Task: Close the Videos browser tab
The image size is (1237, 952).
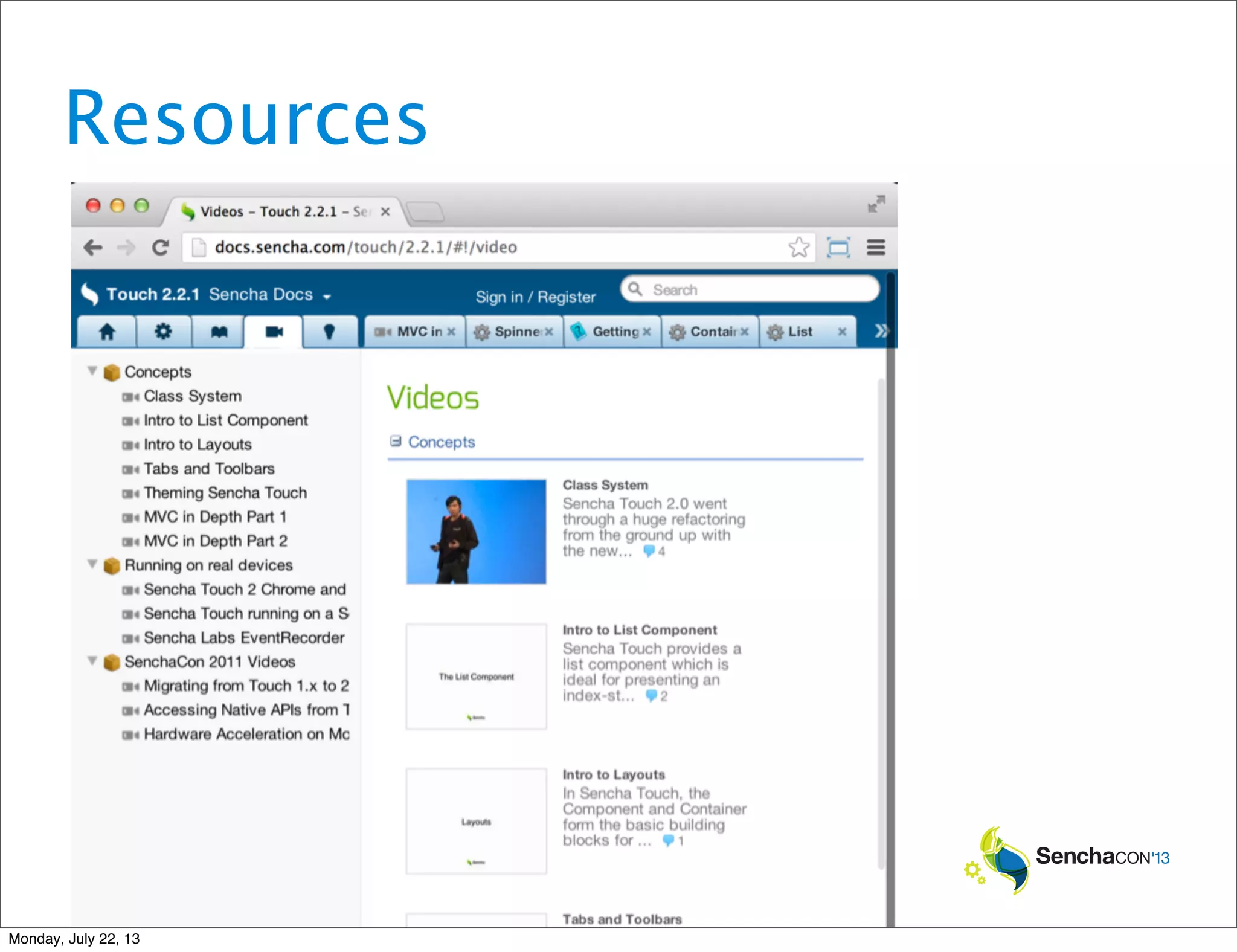Action: [x=385, y=212]
